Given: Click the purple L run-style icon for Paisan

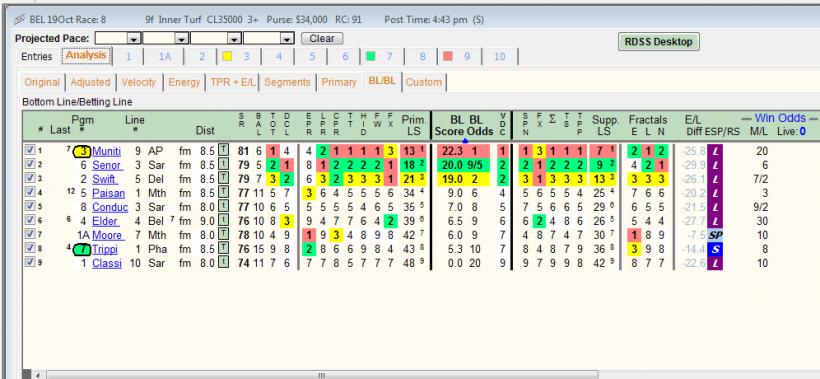Looking at the screenshot, I should click(715, 193).
